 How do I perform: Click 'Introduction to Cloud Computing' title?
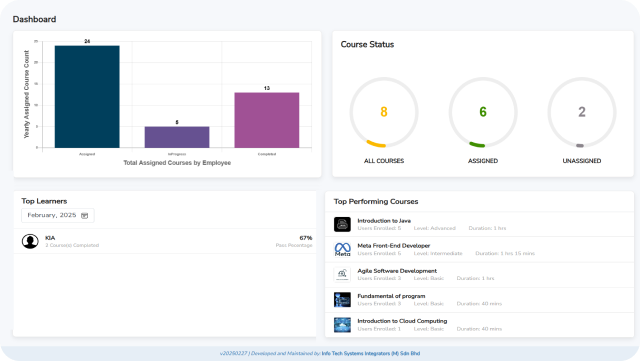(x=402, y=321)
